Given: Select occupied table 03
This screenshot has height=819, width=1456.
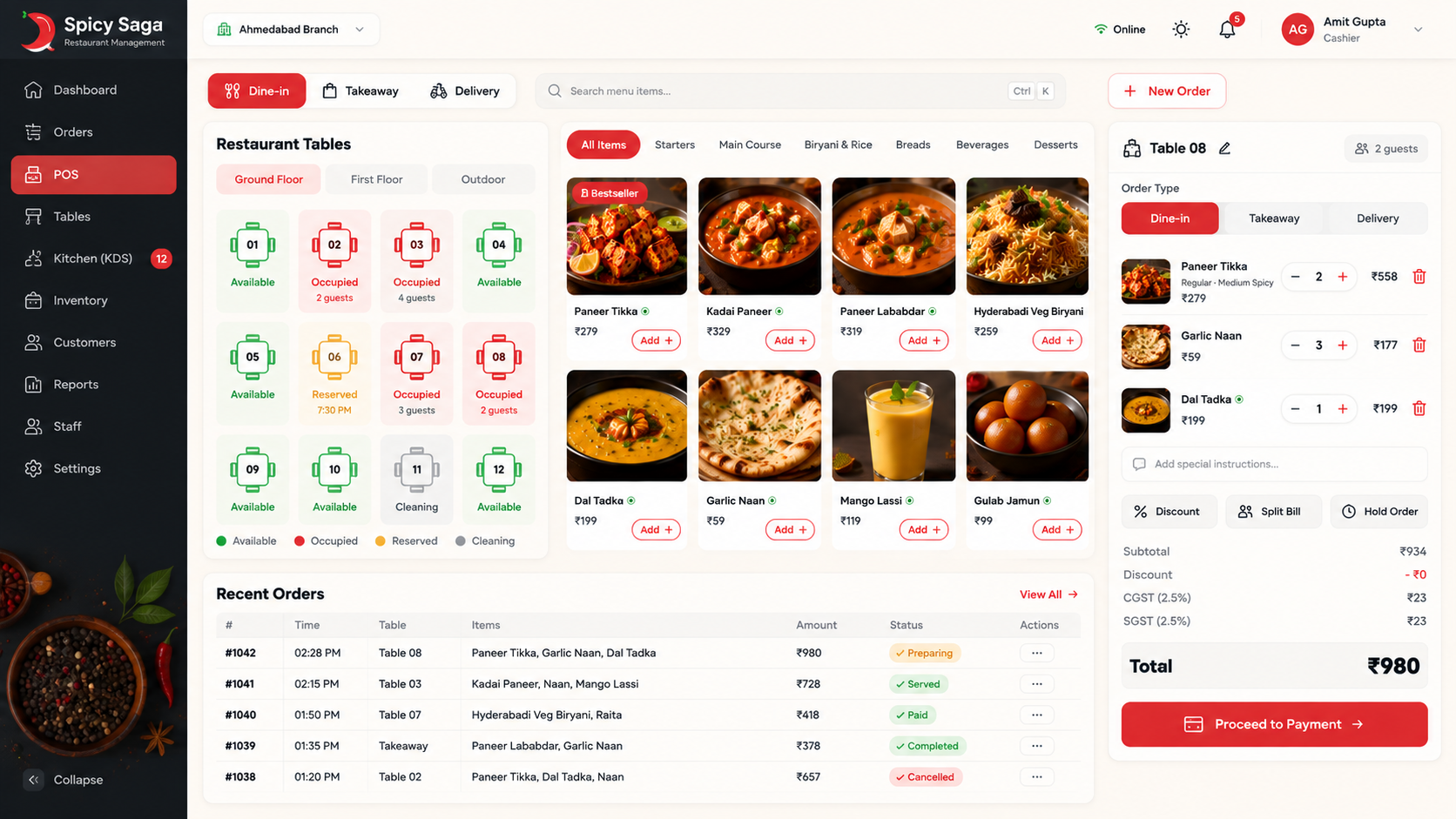Looking at the screenshot, I should click(x=416, y=260).
